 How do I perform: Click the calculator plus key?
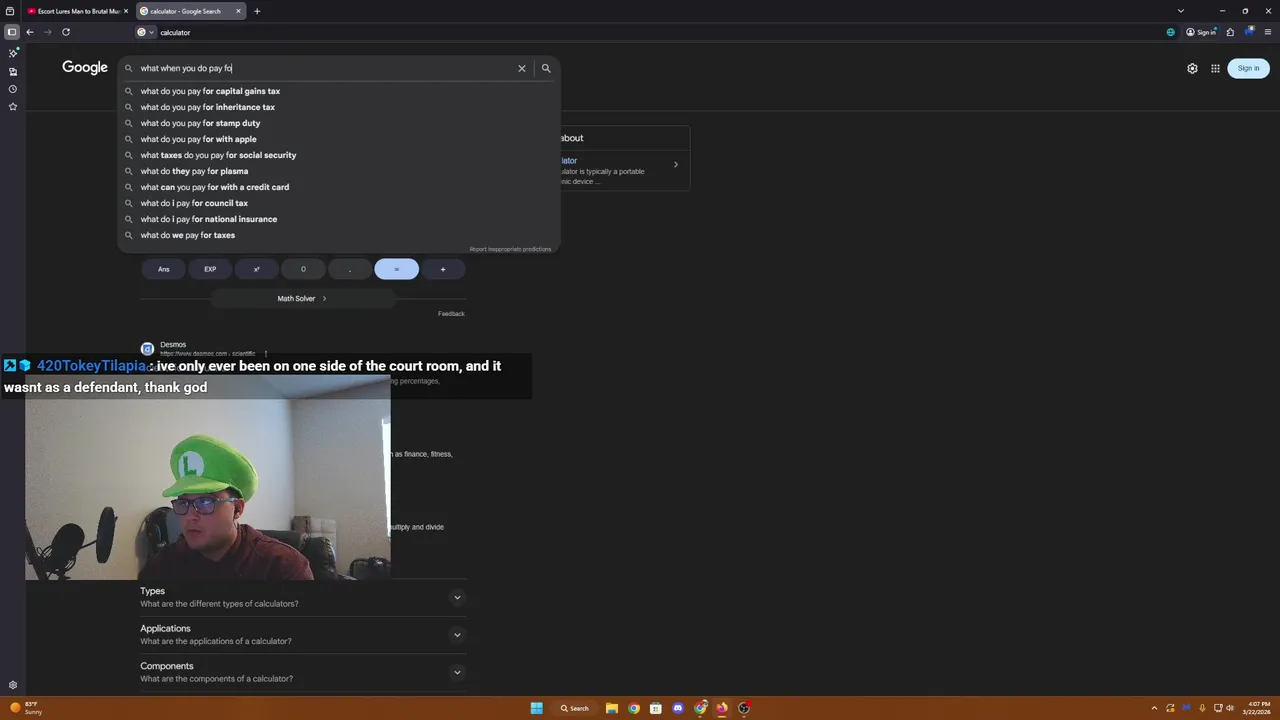coord(443,269)
